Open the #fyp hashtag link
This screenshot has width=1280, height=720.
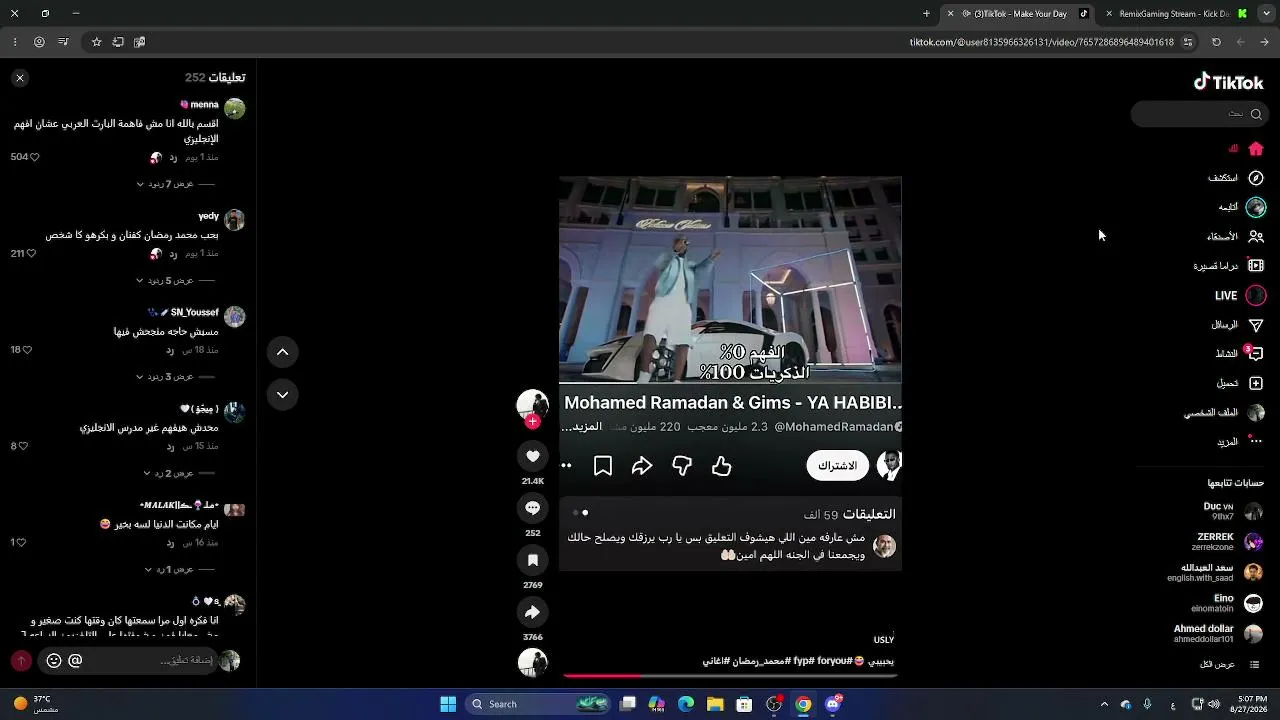(804, 661)
